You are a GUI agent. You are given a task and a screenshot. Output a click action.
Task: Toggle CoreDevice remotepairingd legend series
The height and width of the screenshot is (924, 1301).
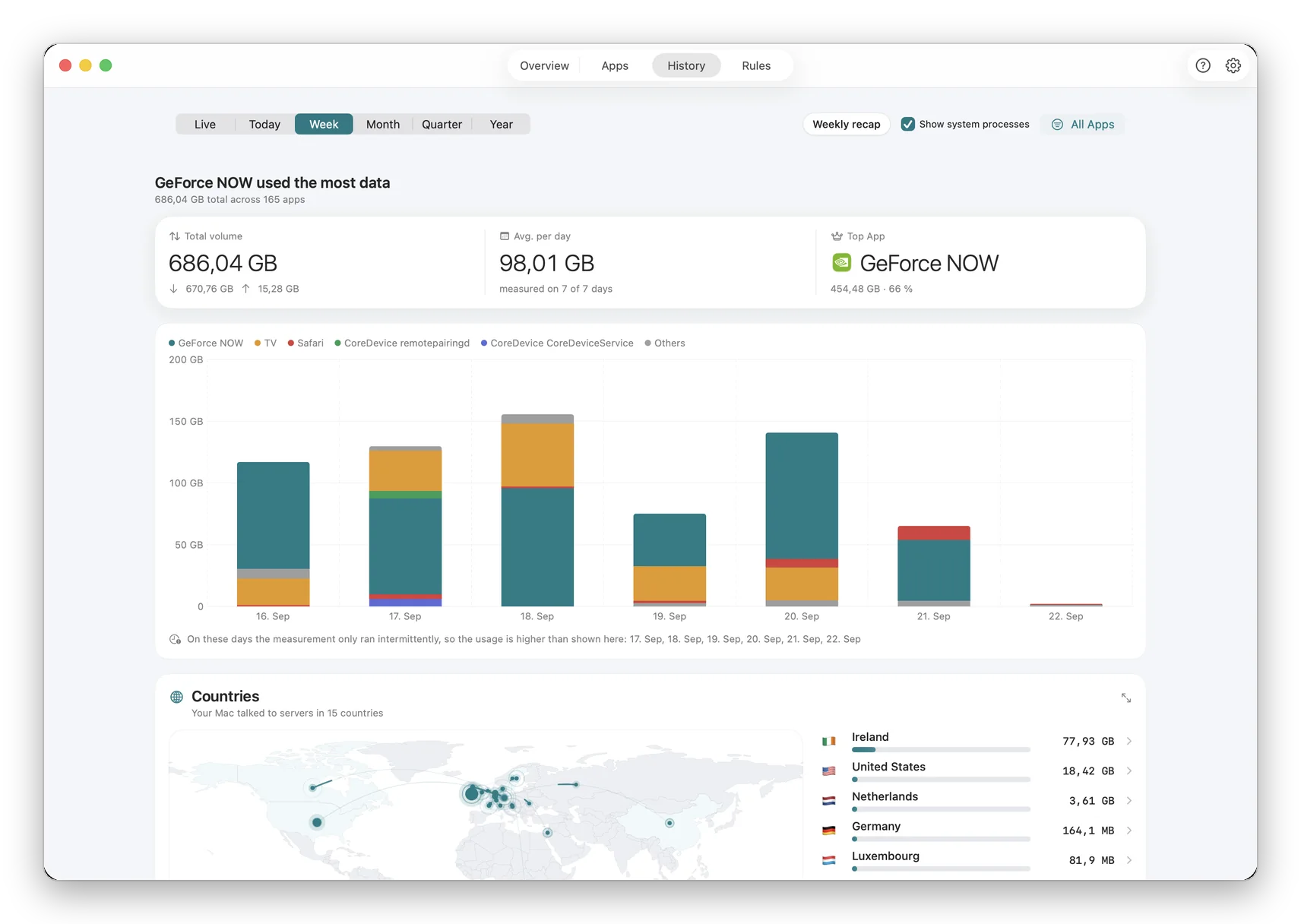tap(402, 343)
